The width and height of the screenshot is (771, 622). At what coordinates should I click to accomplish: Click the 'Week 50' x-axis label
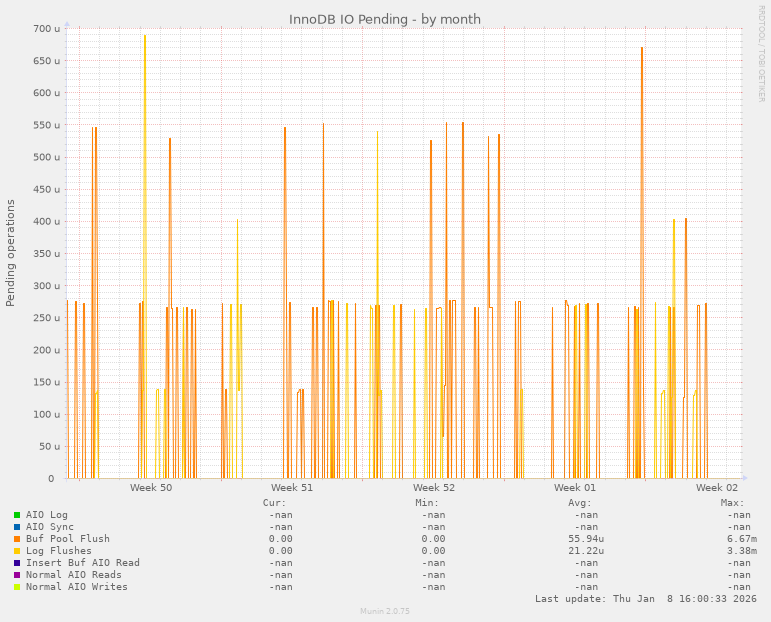(x=151, y=488)
